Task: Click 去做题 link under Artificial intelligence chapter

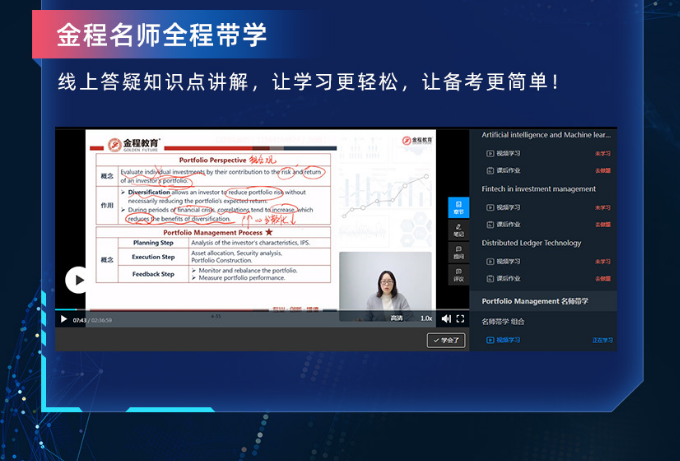Action: [603, 170]
